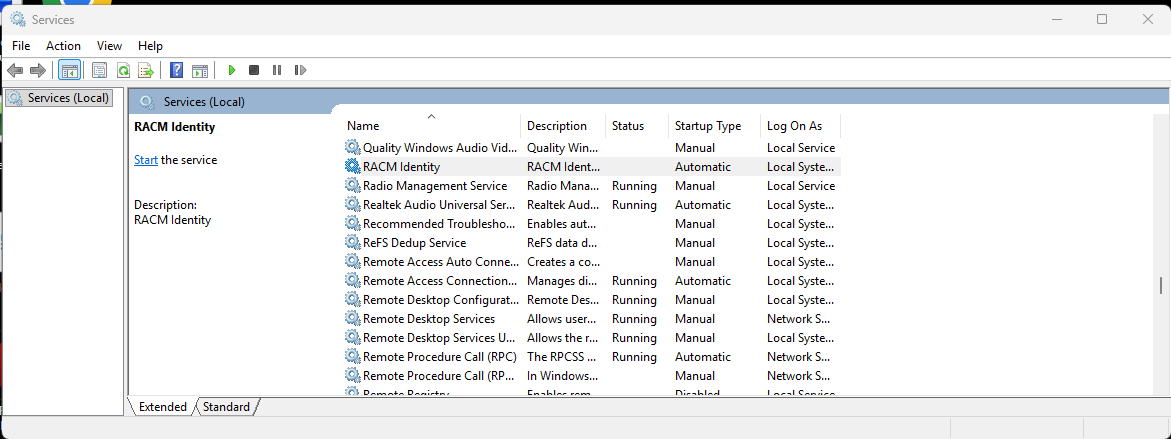Click Local Service logon of Radio Management

point(801,186)
